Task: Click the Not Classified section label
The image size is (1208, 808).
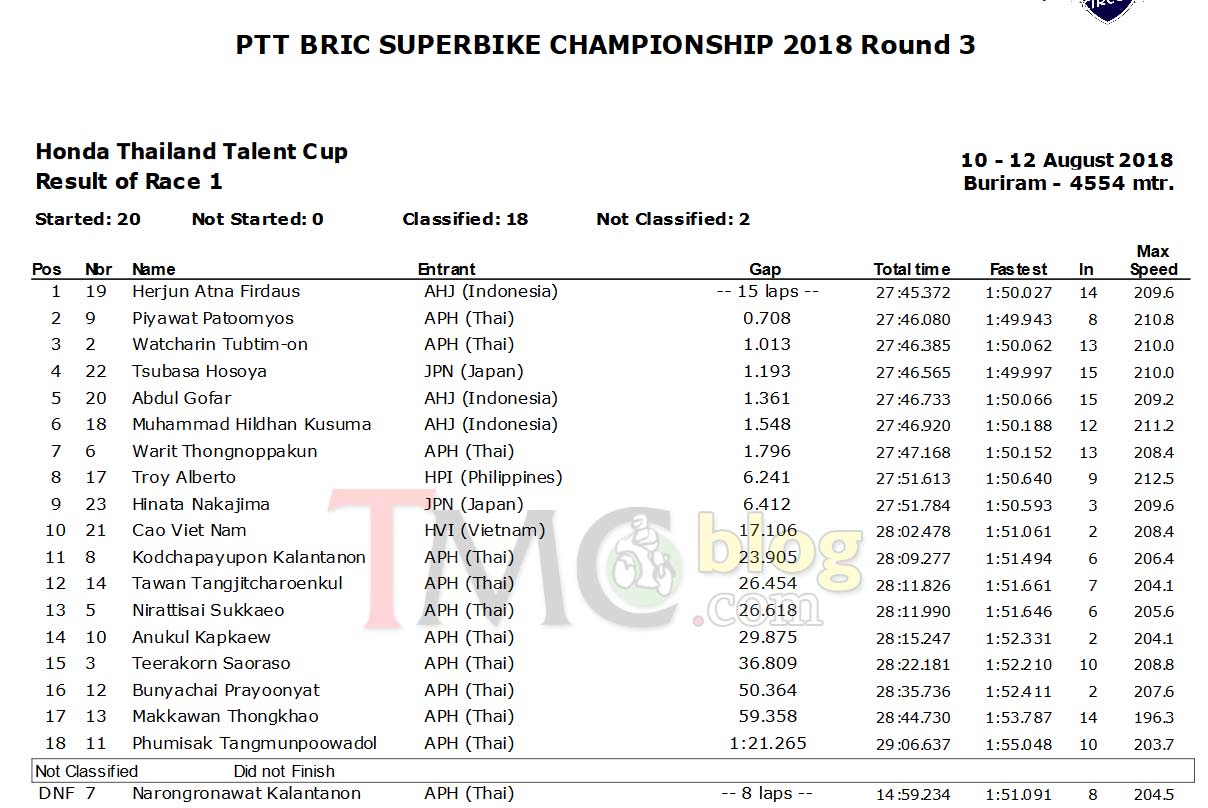Action: click(86, 771)
